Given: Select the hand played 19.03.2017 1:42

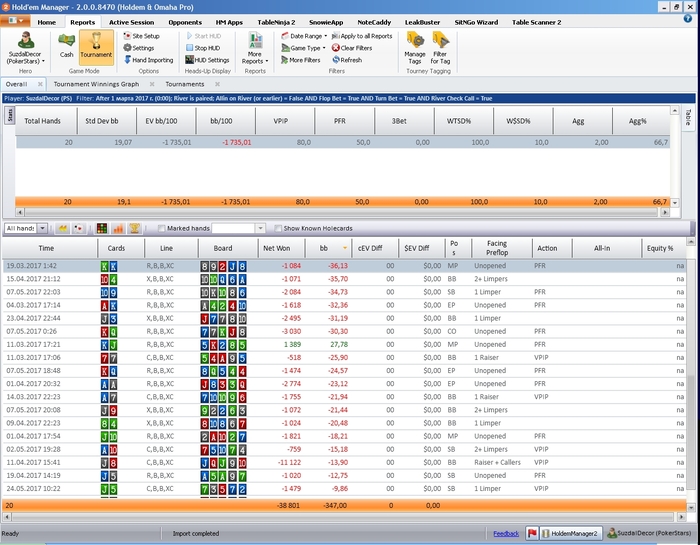Looking at the screenshot, I should pos(344,266).
